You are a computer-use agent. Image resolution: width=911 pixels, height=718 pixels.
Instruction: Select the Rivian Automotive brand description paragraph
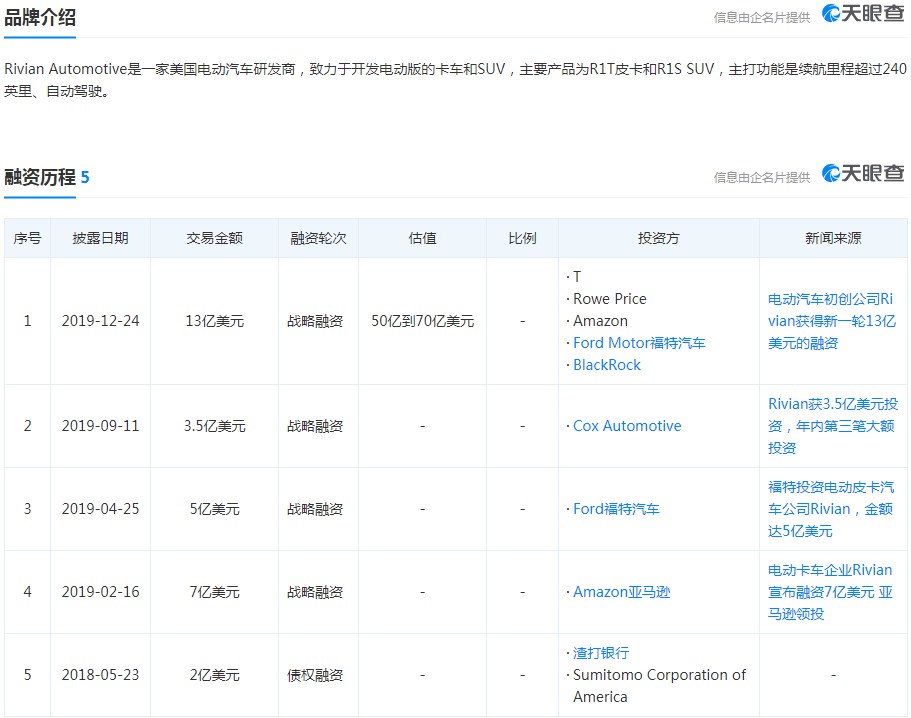pyautogui.click(x=455, y=80)
